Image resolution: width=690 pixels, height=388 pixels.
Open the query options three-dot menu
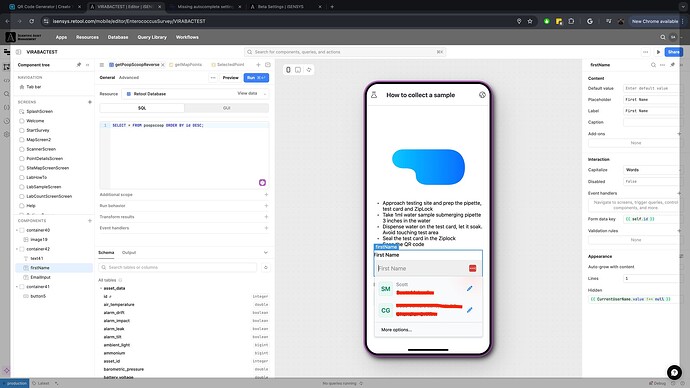click(x=213, y=78)
